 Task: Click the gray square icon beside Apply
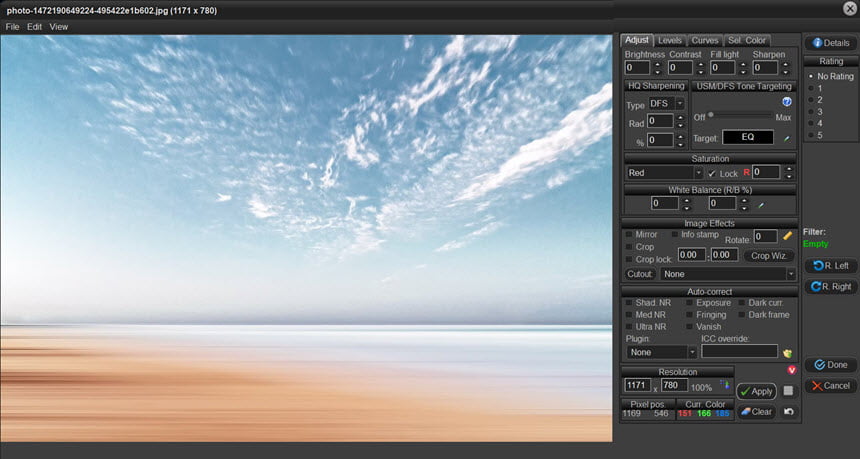pyautogui.click(x=788, y=391)
